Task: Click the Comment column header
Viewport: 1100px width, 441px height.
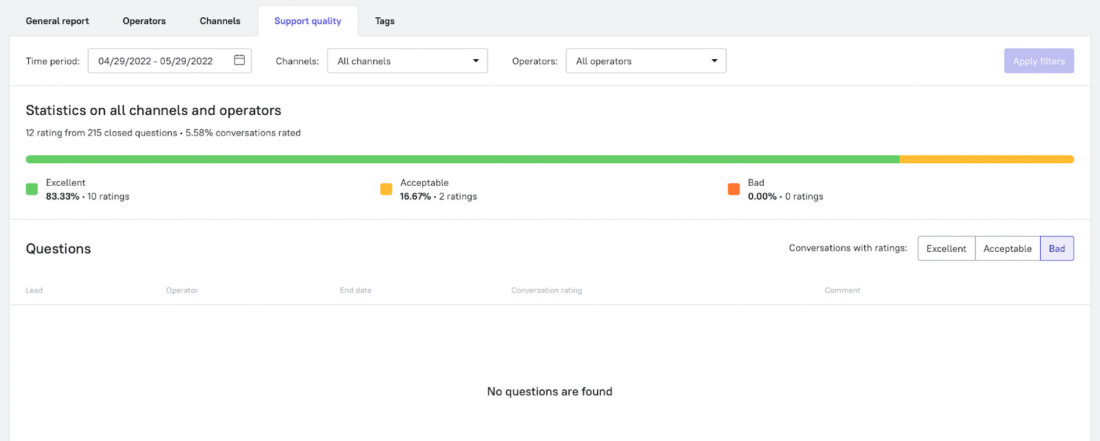Action: coord(842,290)
